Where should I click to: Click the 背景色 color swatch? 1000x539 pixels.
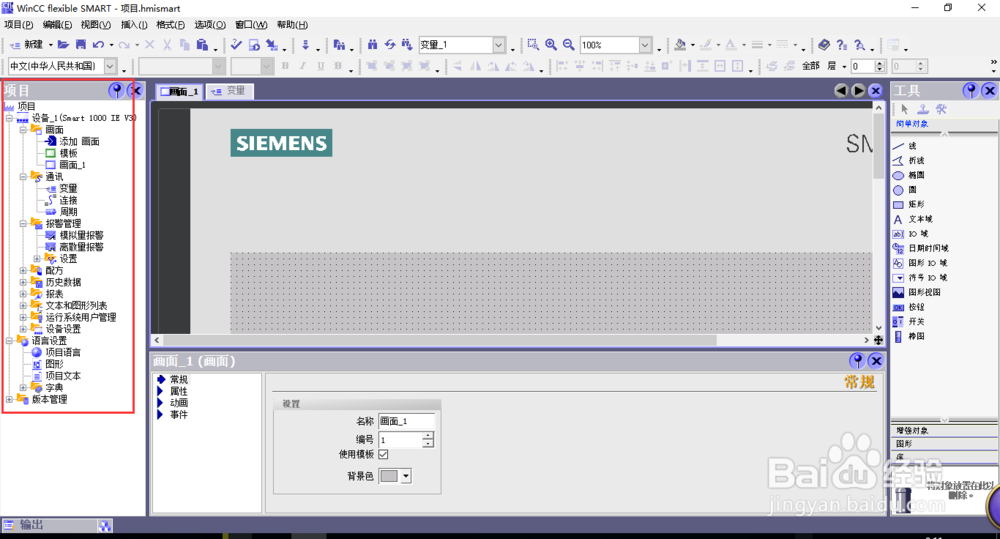[x=389, y=476]
